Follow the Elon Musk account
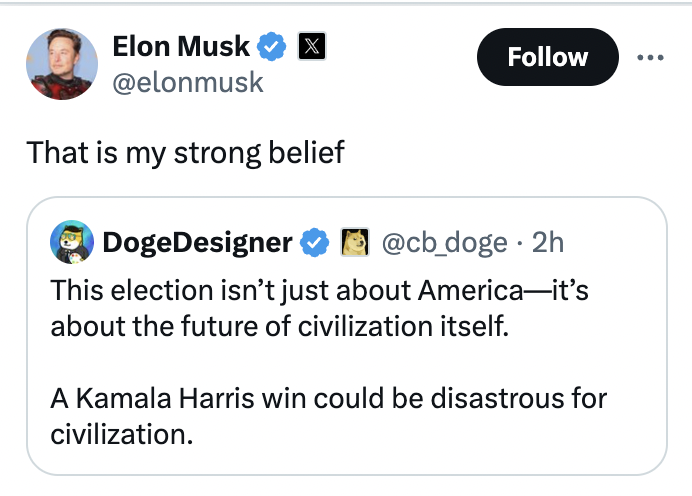 [x=547, y=57]
